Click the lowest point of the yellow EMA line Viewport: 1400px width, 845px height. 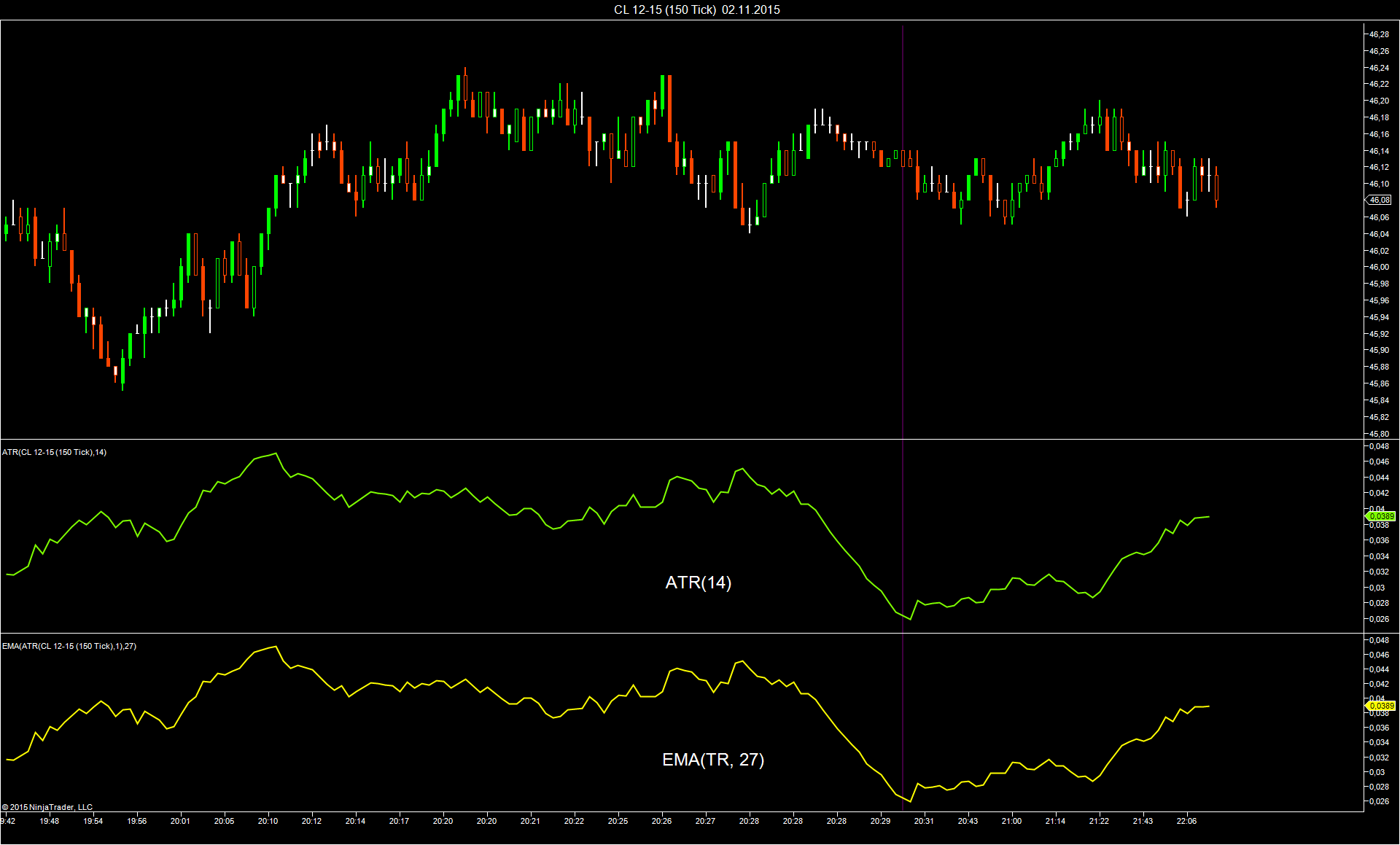click(910, 801)
